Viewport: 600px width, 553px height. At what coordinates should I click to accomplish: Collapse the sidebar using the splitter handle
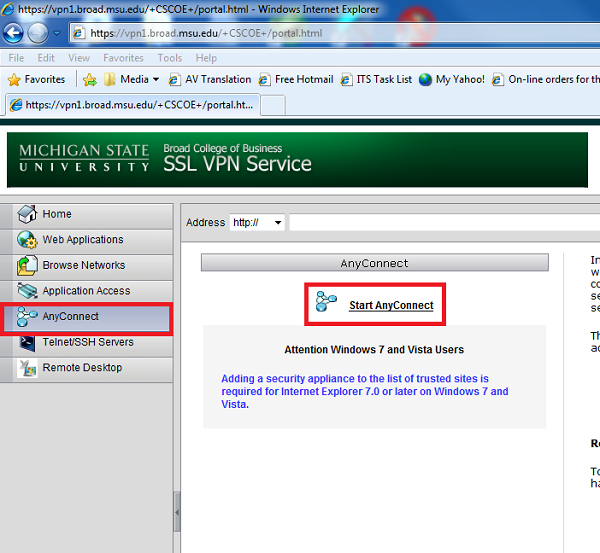(177, 512)
